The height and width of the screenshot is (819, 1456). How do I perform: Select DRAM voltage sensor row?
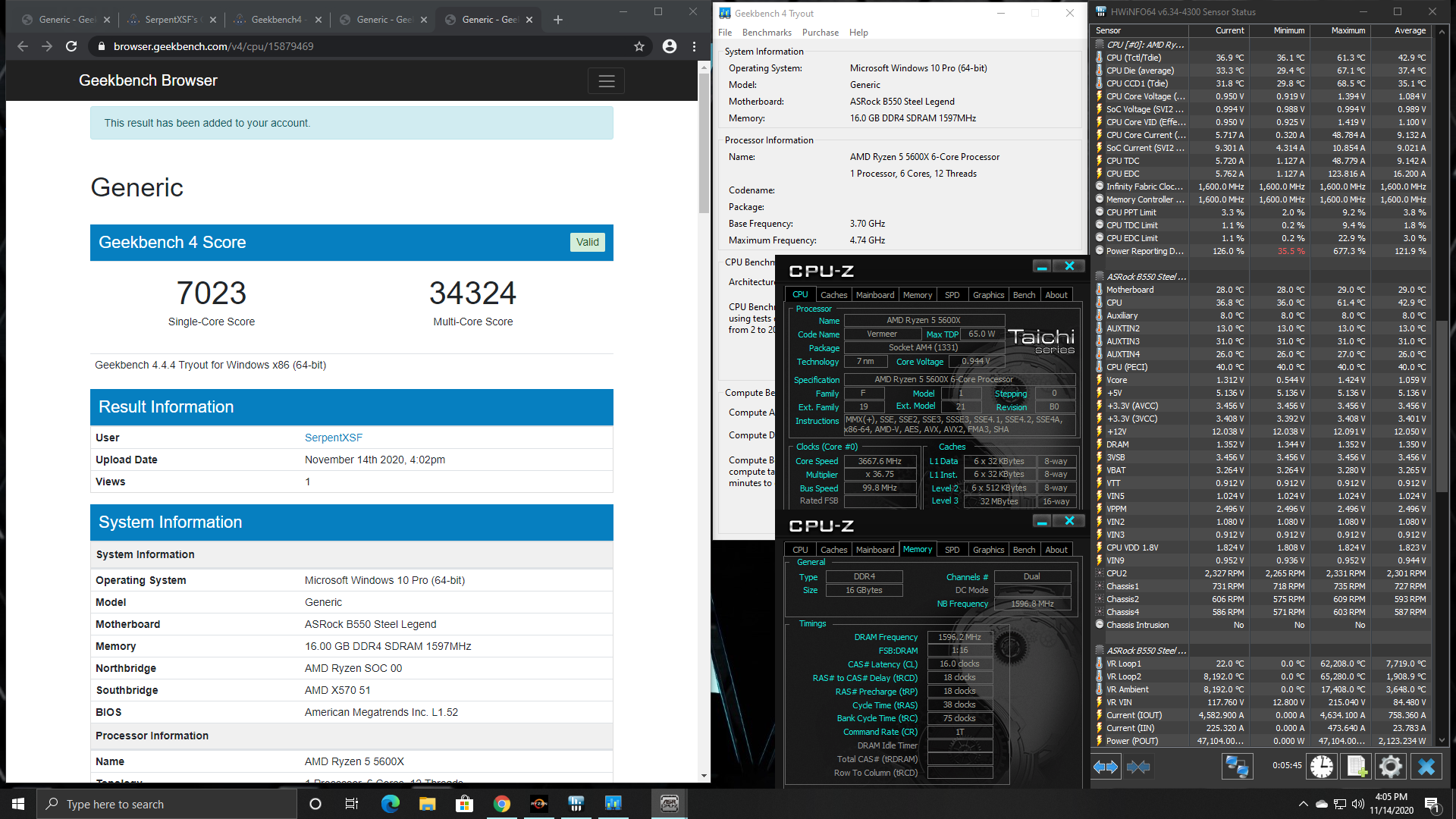(x=1261, y=444)
